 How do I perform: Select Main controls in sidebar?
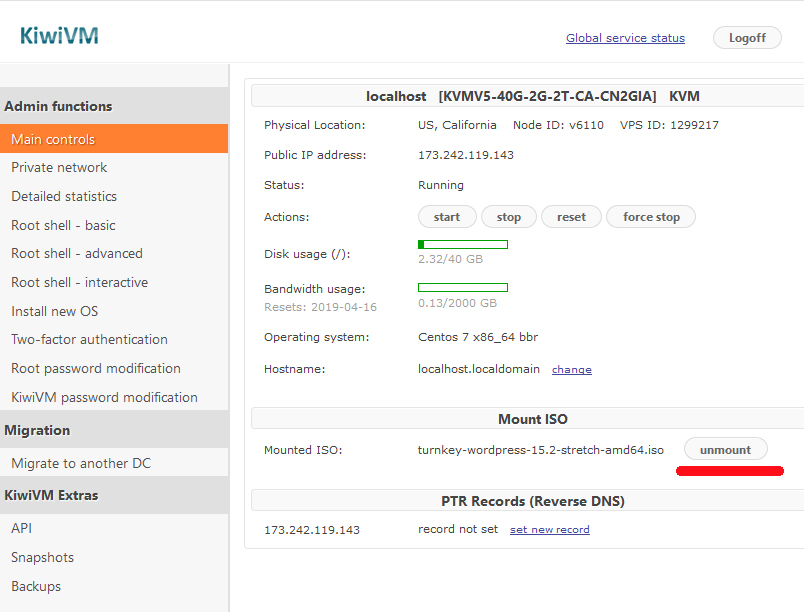coord(53,139)
